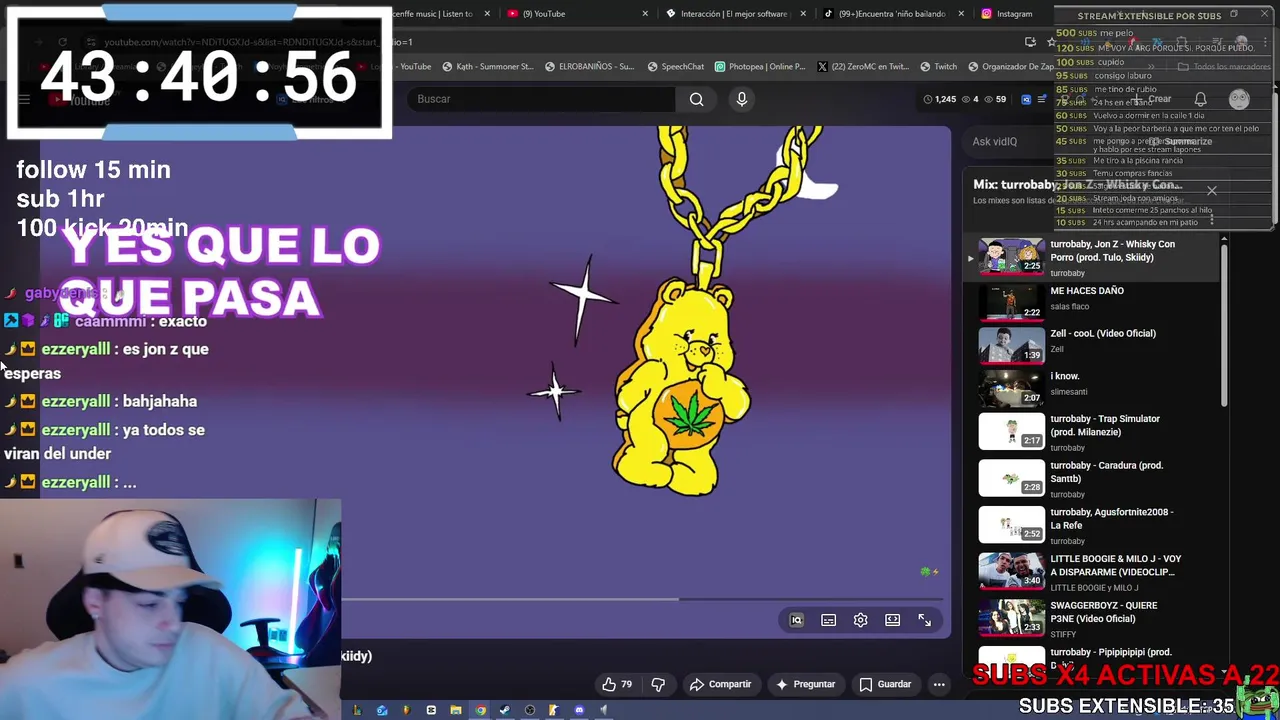Open Discord from the Windows taskbar
Screen dimensions: 1280x720
pos(579,710)
